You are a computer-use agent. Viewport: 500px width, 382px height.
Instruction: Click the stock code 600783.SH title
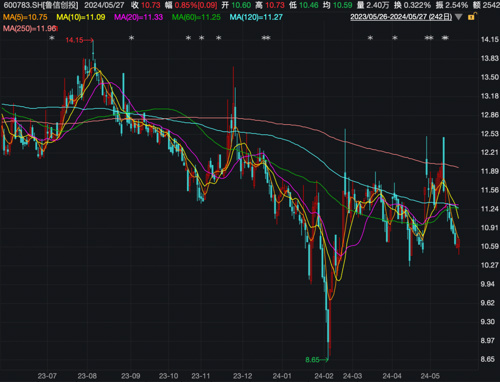41,5
